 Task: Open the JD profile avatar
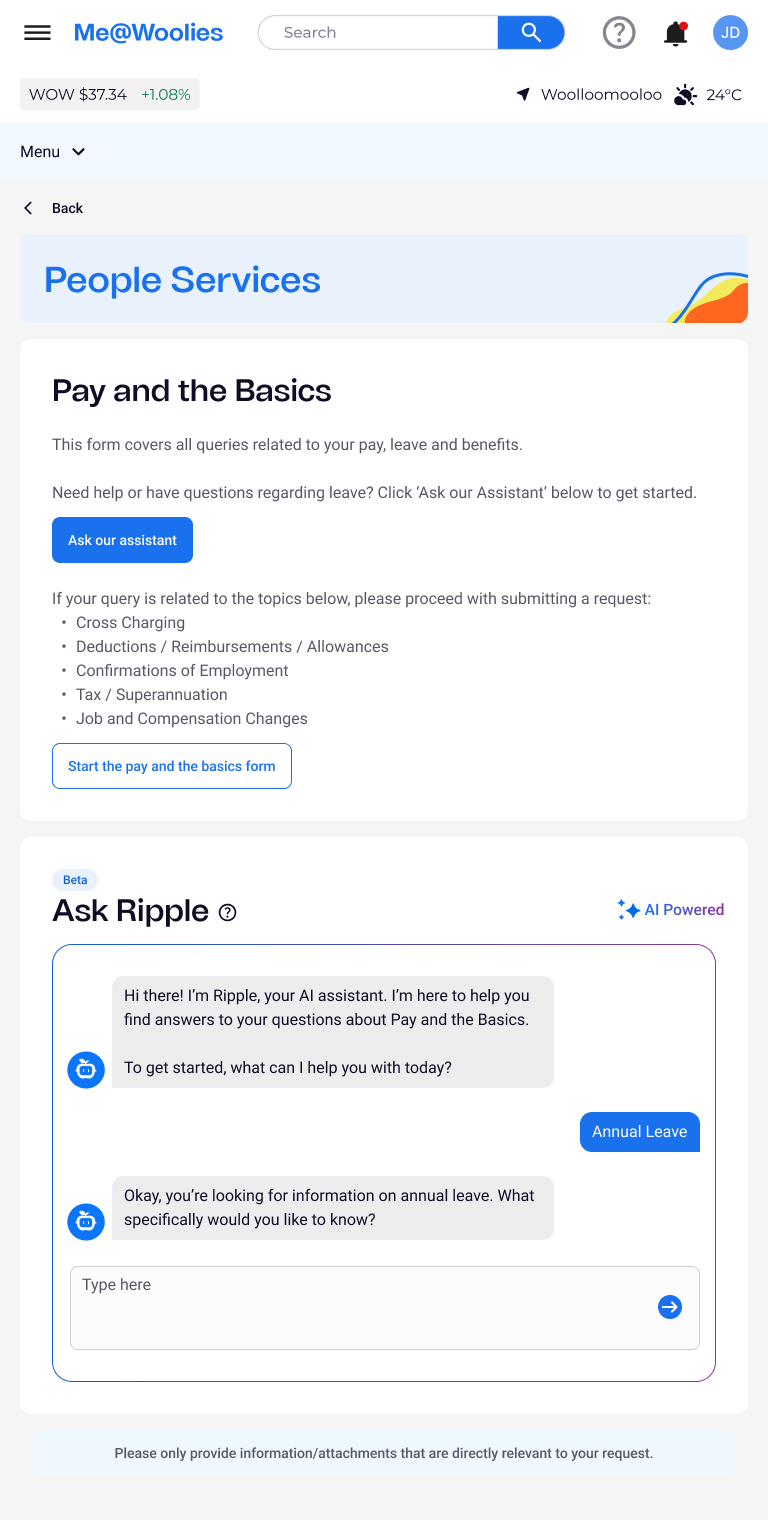point(730,33)
